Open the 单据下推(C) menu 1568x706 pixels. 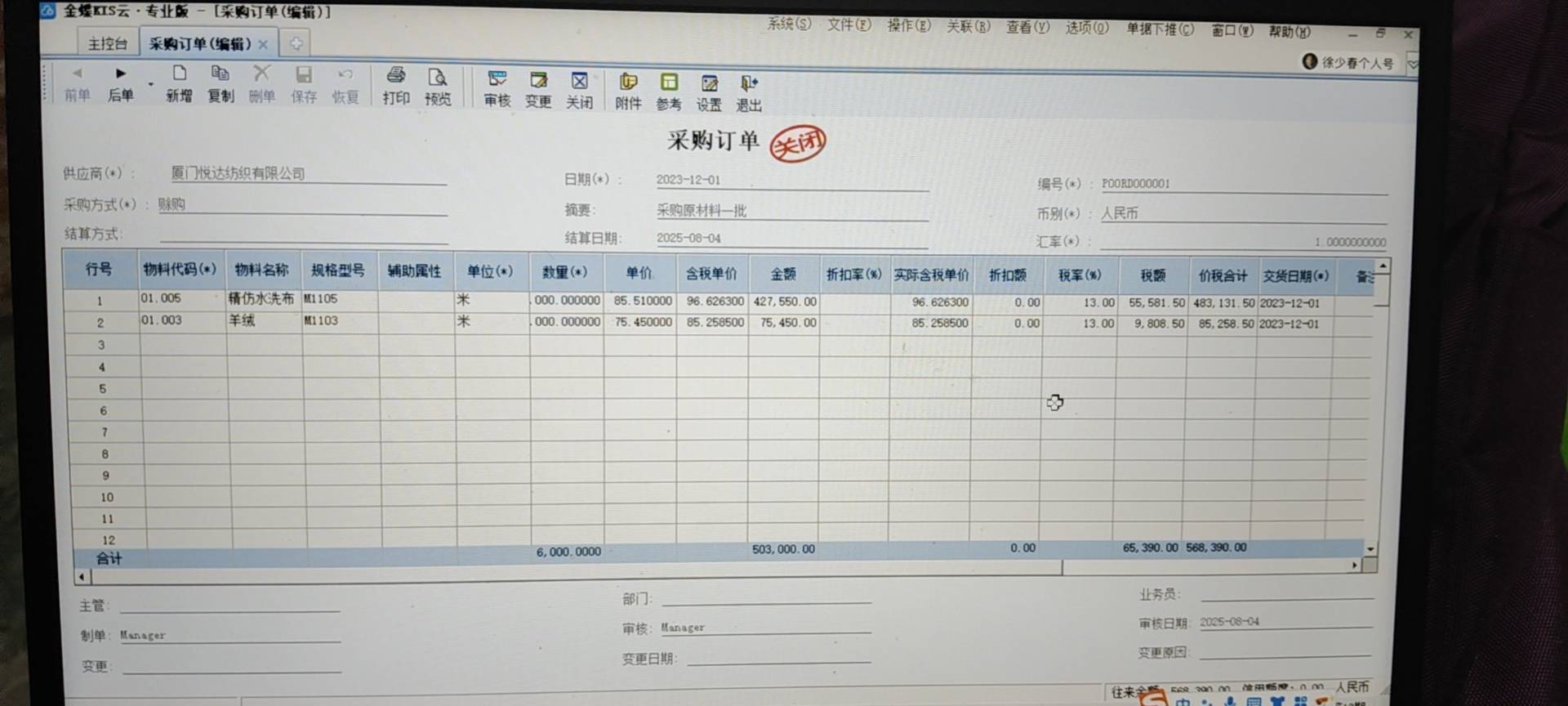pos(1160,29)
